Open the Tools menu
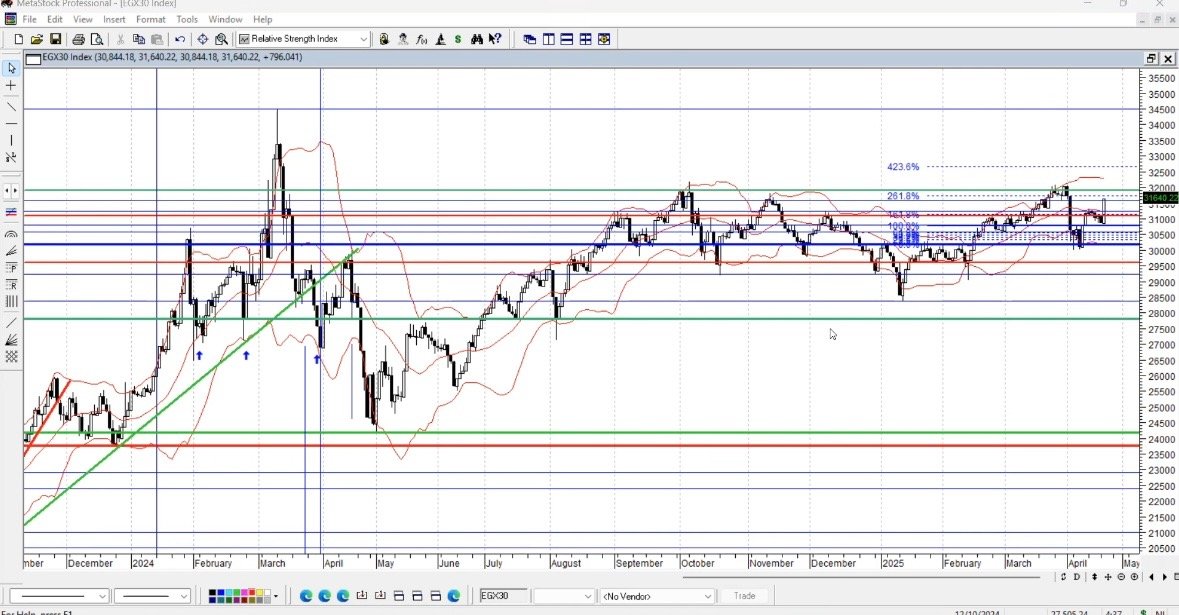1179x615 pixels. click(187, 19)
